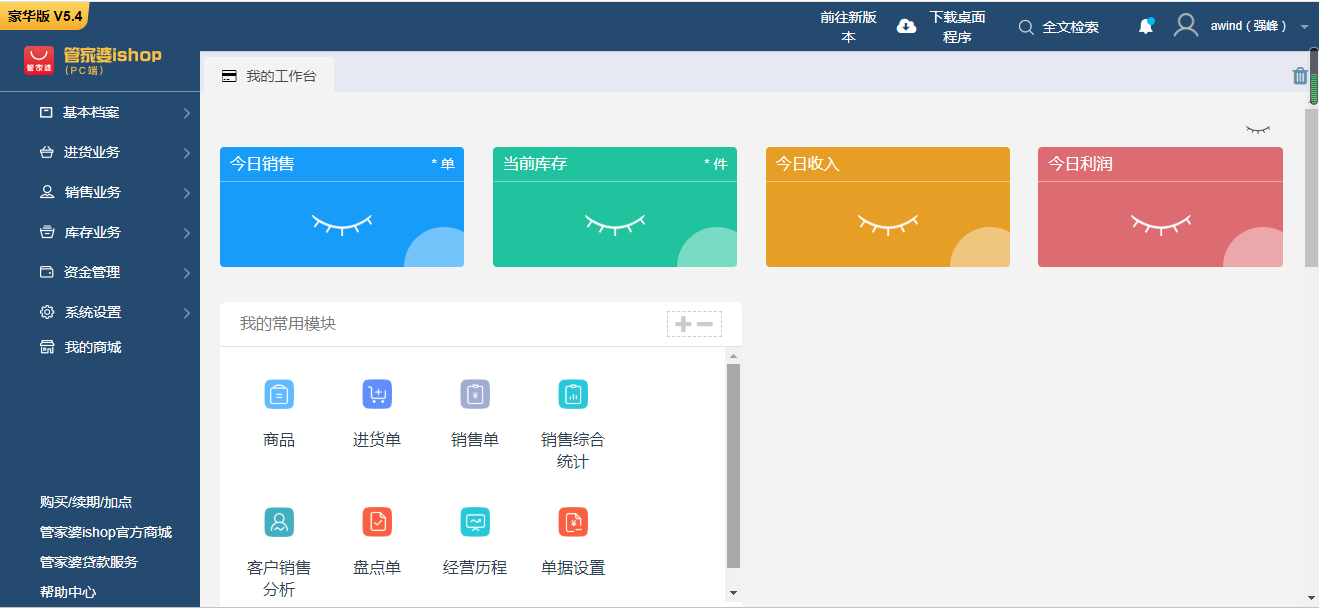
Task: Open the 进货单 module icon
Action: 377,395
